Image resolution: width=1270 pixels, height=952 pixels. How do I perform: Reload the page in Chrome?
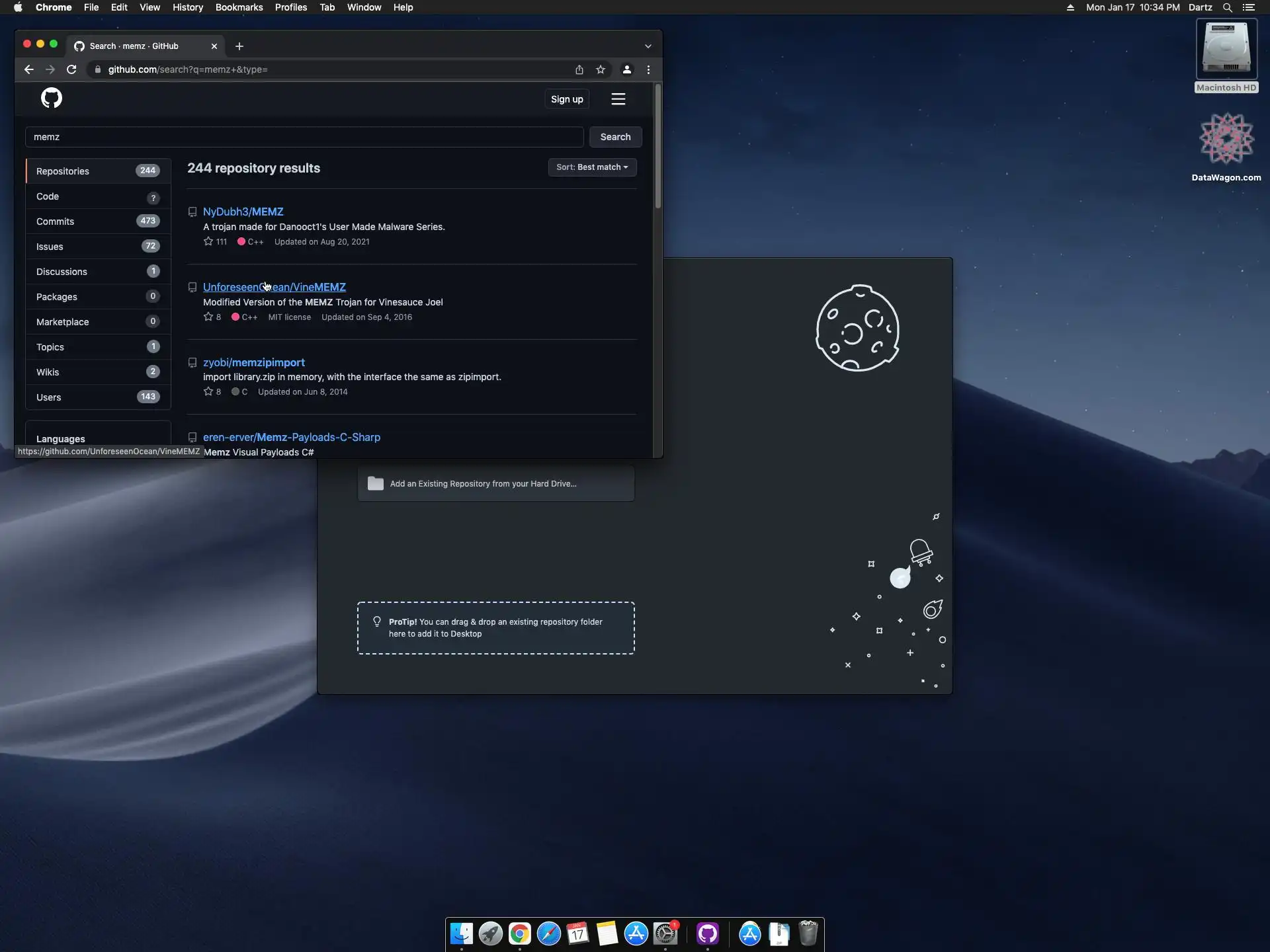pyautogui.click(x=71, y=69)
